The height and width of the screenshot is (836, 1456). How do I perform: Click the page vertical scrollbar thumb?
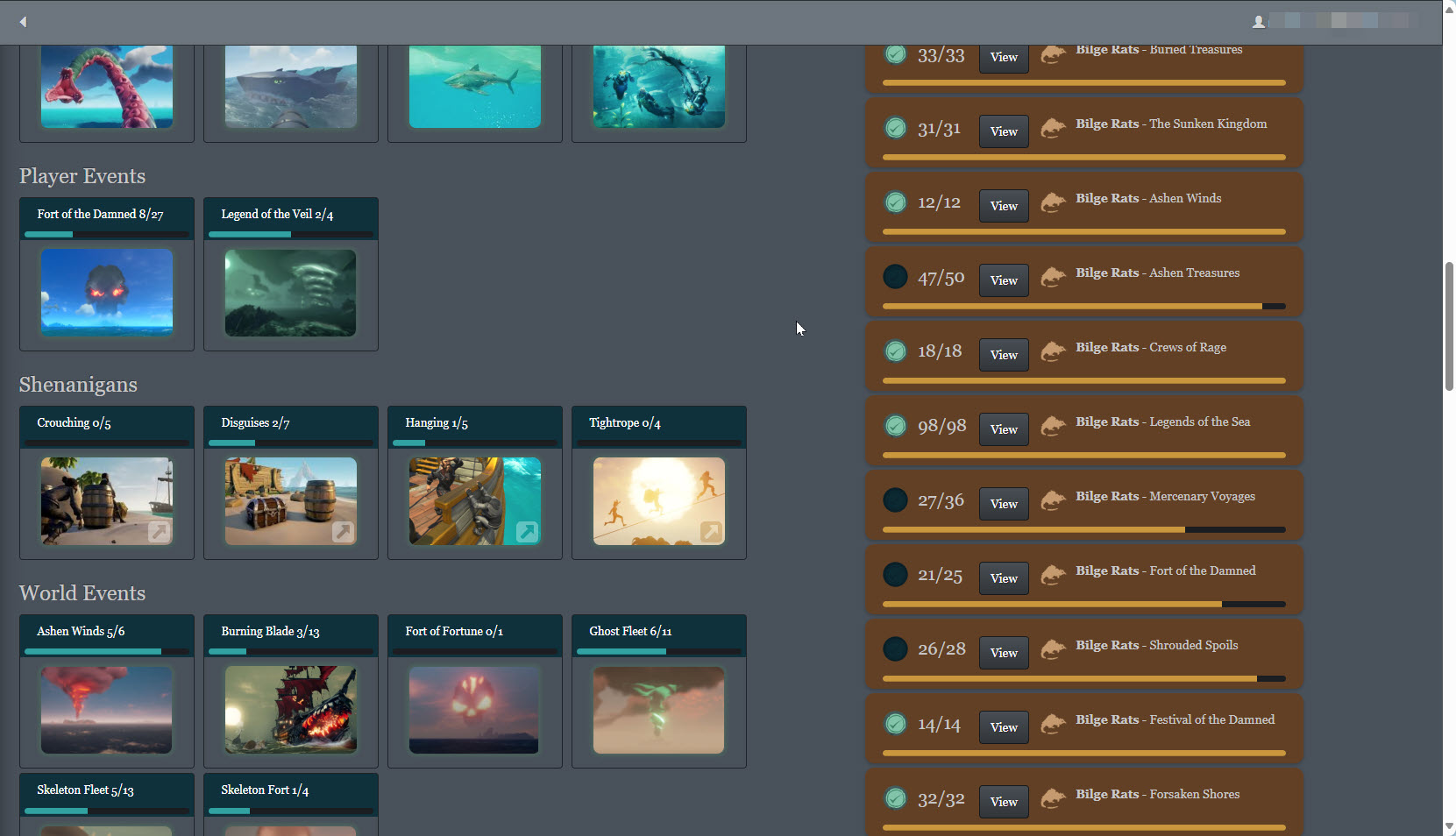coord(1449,326)
